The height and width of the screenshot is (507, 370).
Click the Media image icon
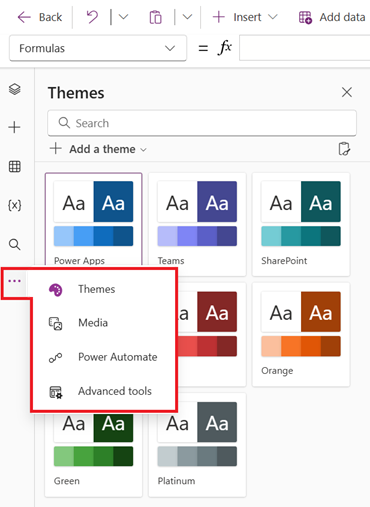55,323
